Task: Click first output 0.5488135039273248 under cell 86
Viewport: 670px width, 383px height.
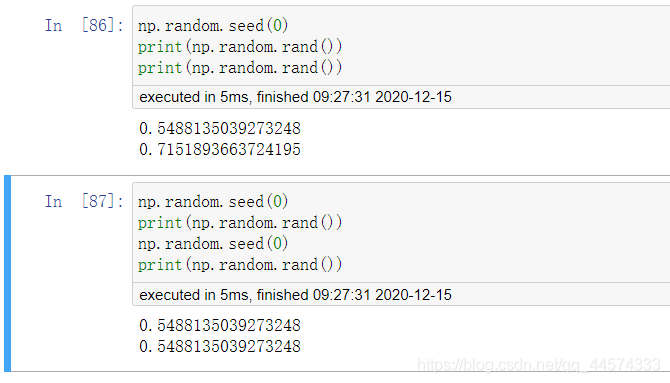Action: click(220, 128)
